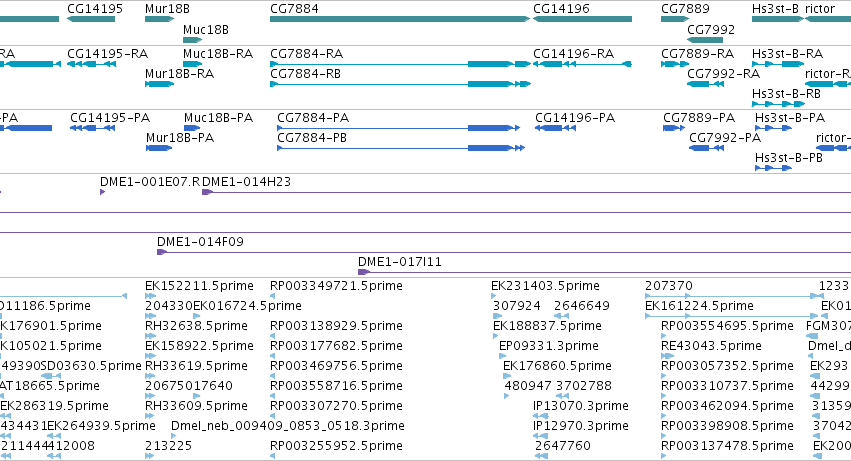
Task: Click the Mur18B gene arrow glyph
Action: (160, 19)
